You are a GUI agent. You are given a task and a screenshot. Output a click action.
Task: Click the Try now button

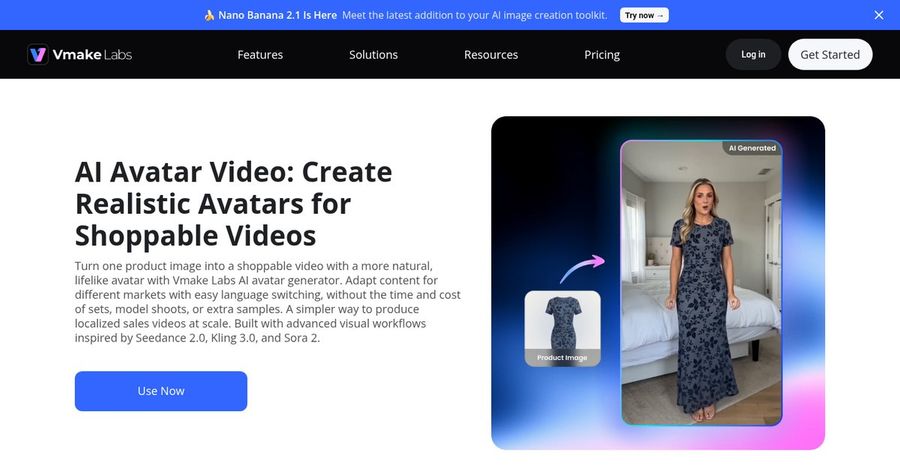pos(644,15)
